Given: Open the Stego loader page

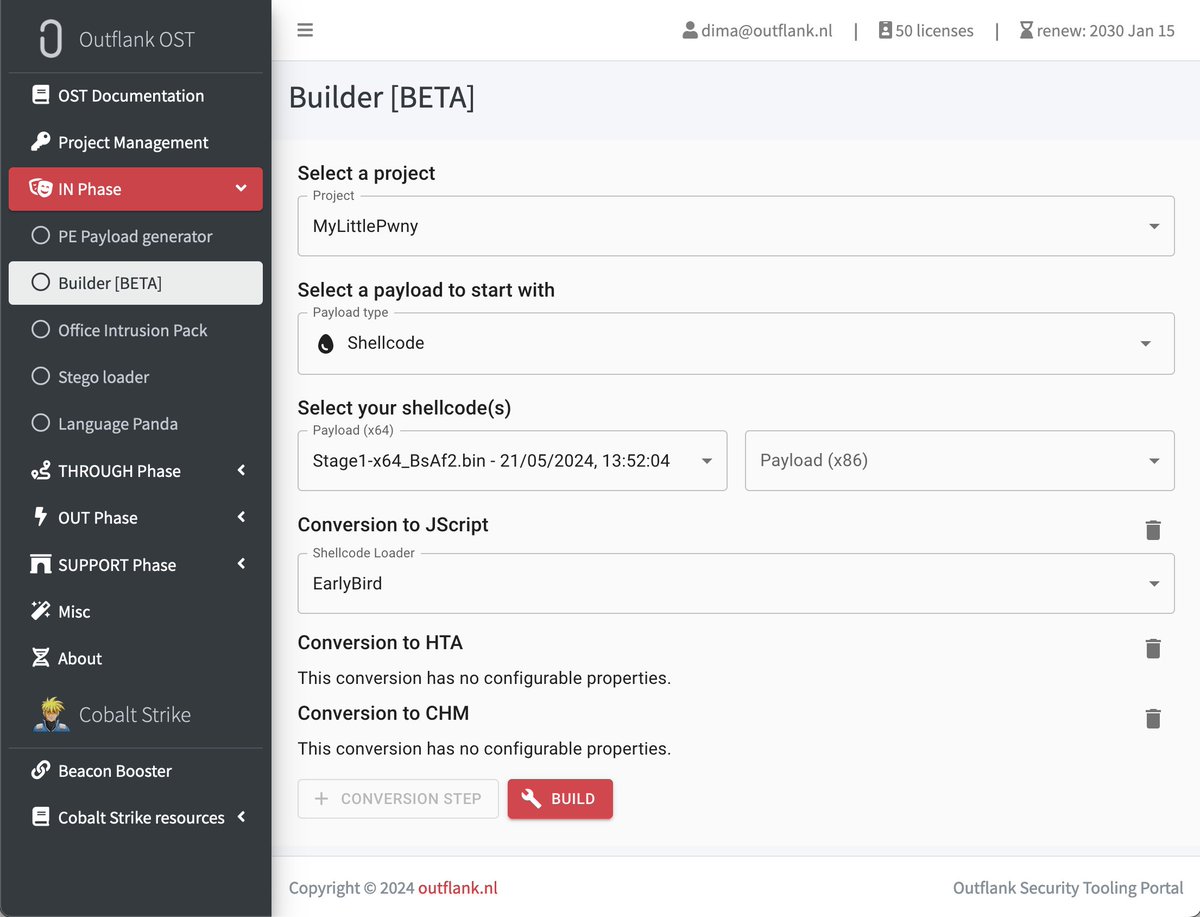Looking at the screenshot, I should 136,376.
